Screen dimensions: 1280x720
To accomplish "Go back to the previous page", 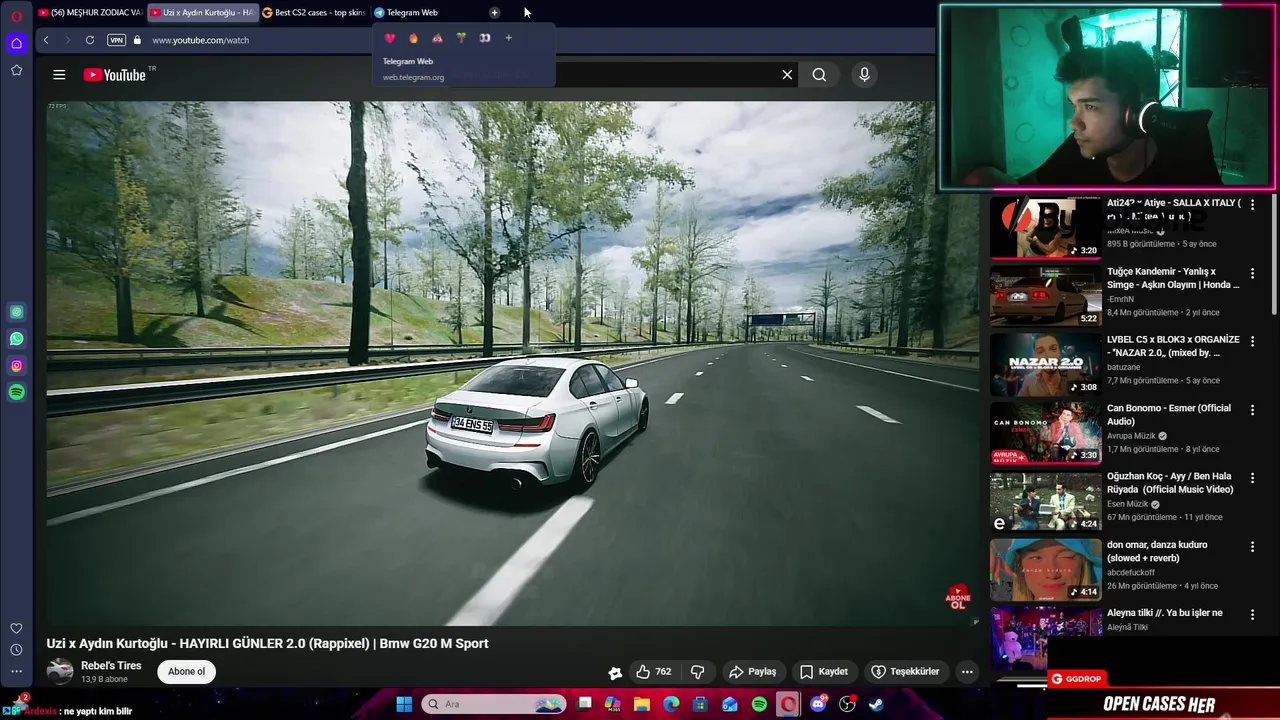I will pos(45,40).
